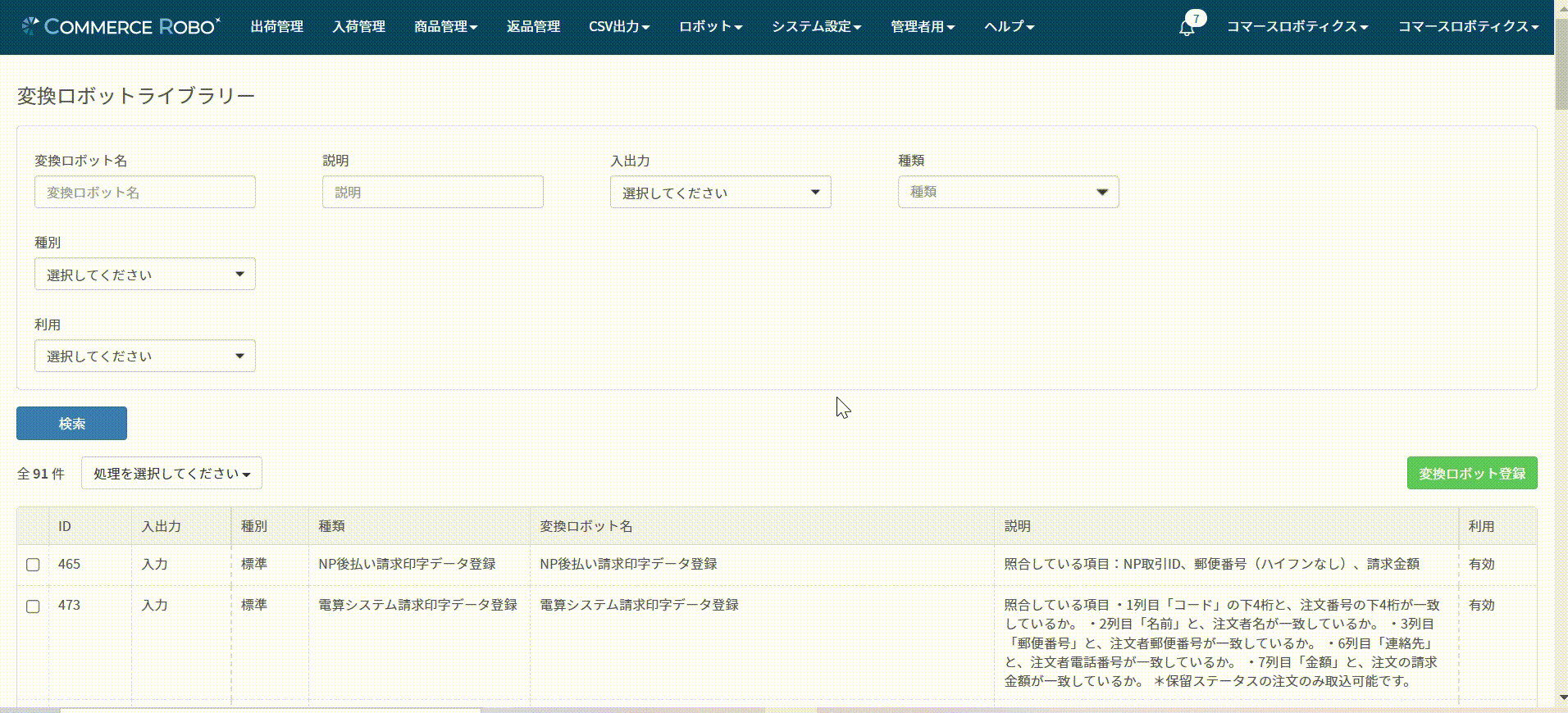Image resolution: width=1568 pixels, height=713 pixels.
Task: Click the 変換ロボットライブラリー page heading
Action: [x=136, y=96]
